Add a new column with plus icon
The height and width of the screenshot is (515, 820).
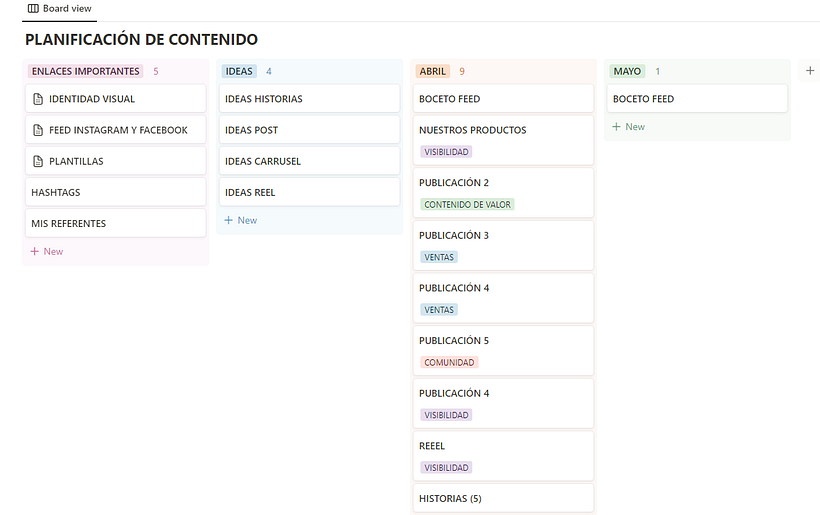coord(810,71)
